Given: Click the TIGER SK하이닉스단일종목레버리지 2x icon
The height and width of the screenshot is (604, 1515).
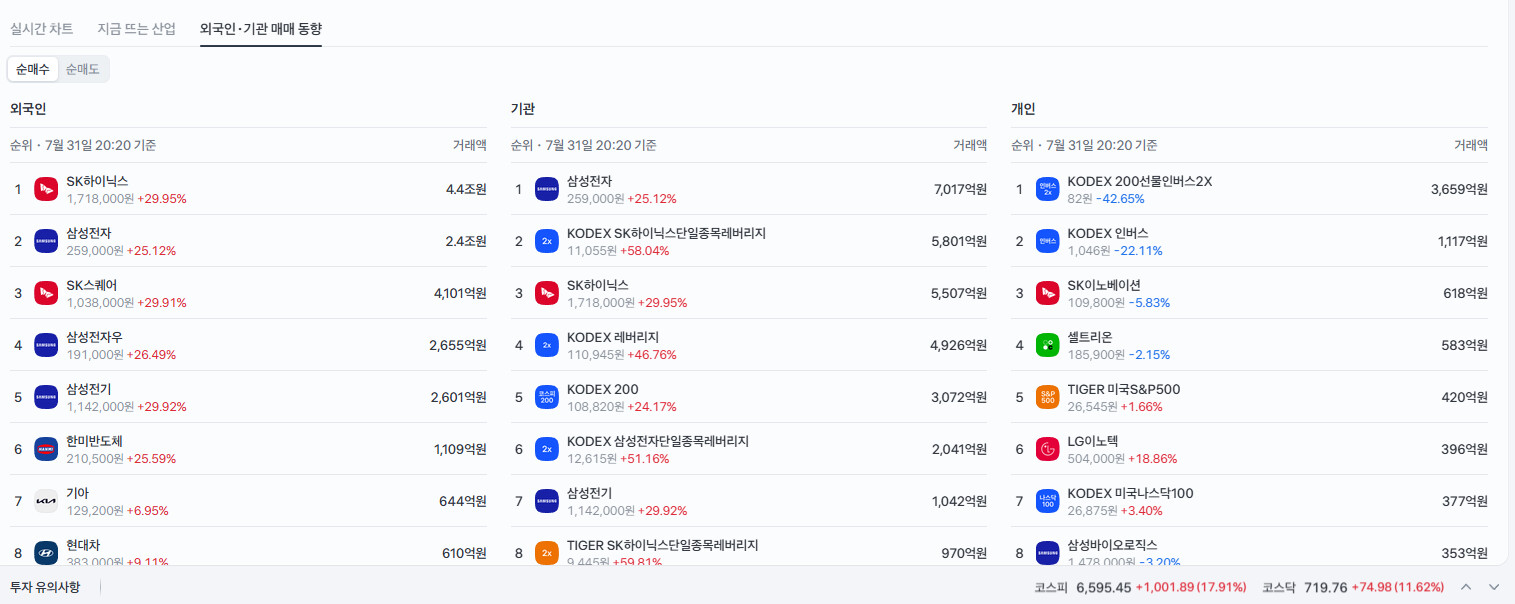Looking at the screenshot, I should point(547,553).
